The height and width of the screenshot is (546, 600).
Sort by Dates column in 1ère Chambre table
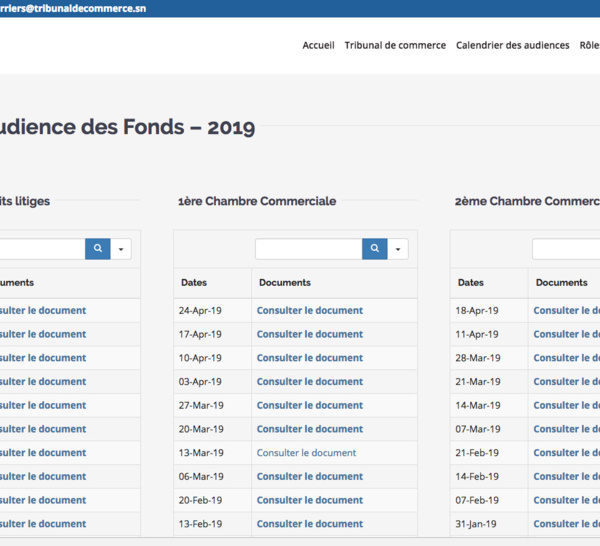click(x=194, y=282)
